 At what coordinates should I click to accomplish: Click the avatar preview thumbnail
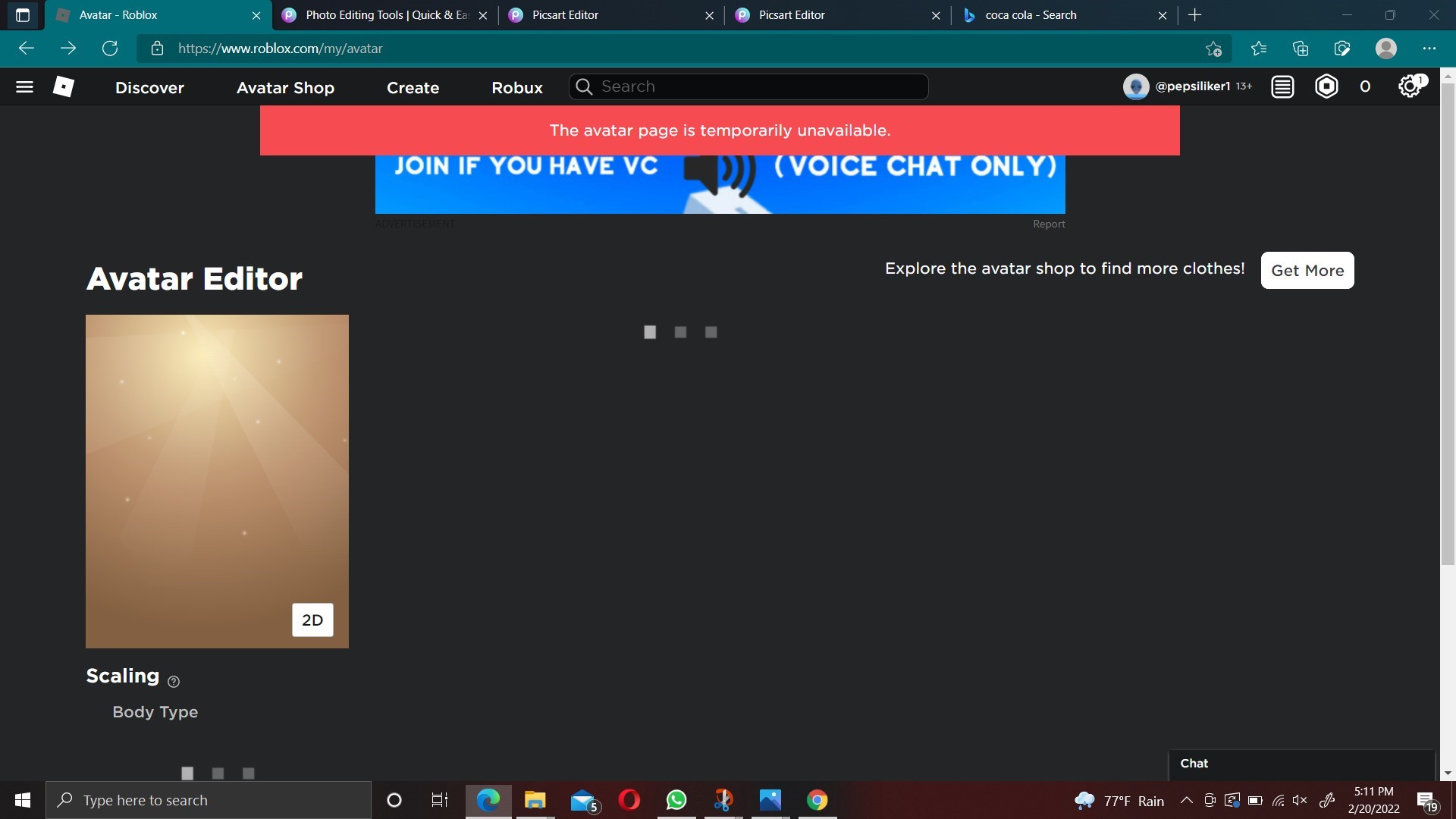click(217, 482)
